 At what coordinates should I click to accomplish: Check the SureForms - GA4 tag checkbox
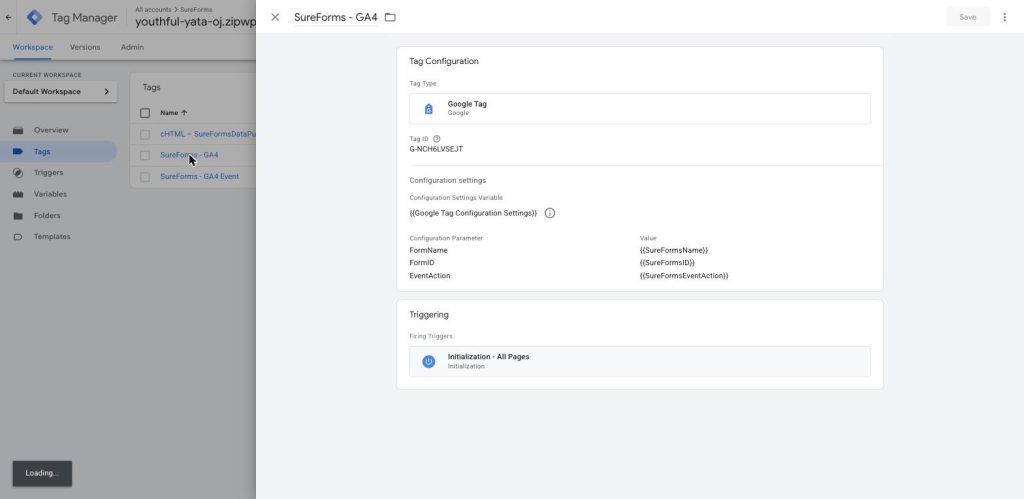(x=145, y=155)
